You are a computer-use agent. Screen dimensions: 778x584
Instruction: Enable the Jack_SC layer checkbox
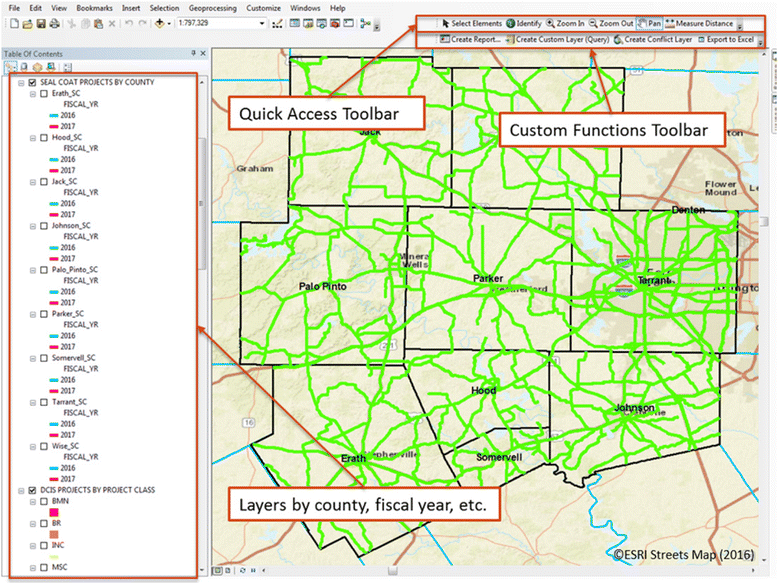[44, 182]
